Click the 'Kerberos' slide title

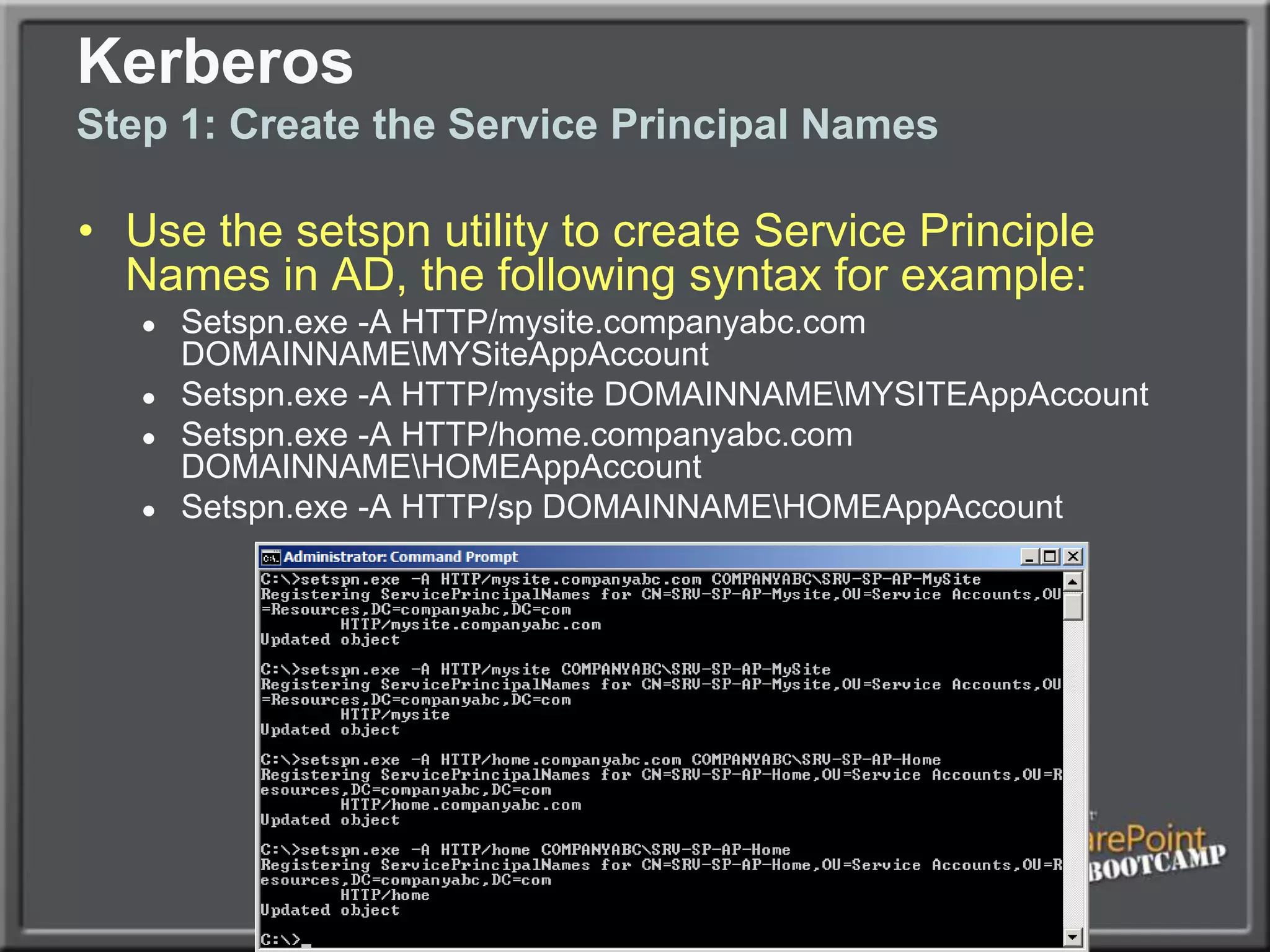coord(215,61)
